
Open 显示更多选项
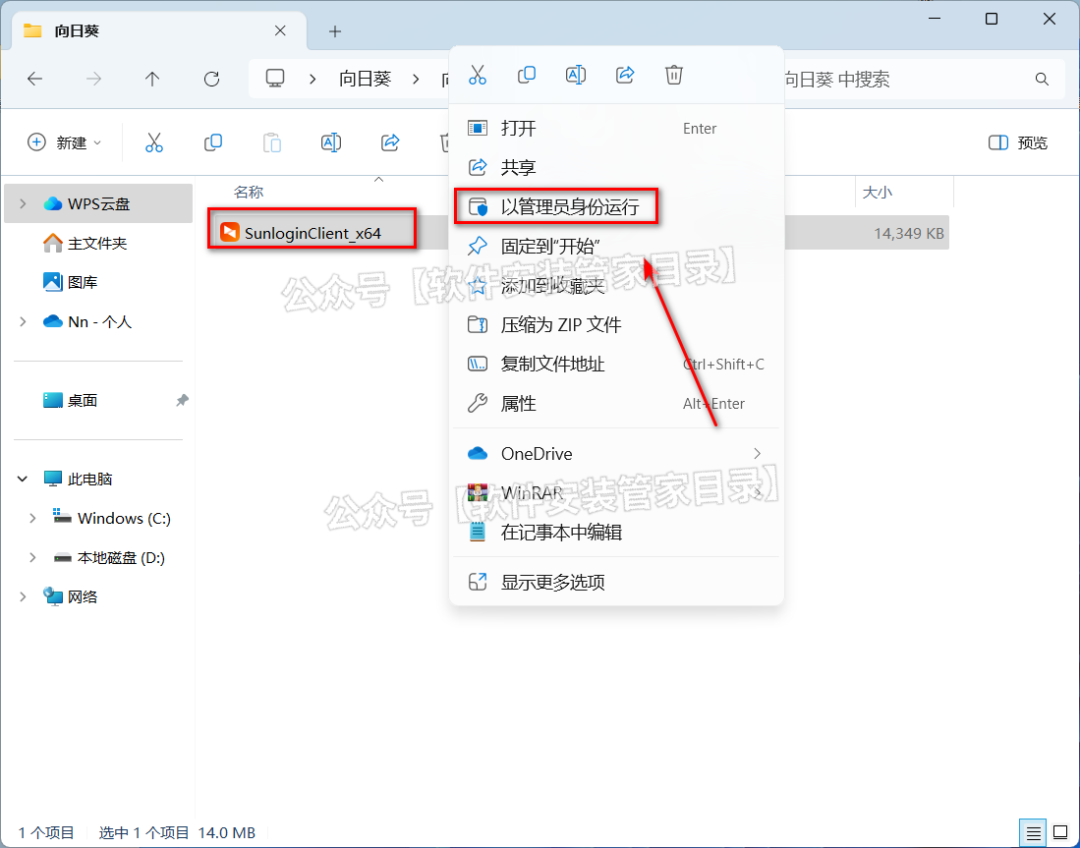(x=616, y=582)
